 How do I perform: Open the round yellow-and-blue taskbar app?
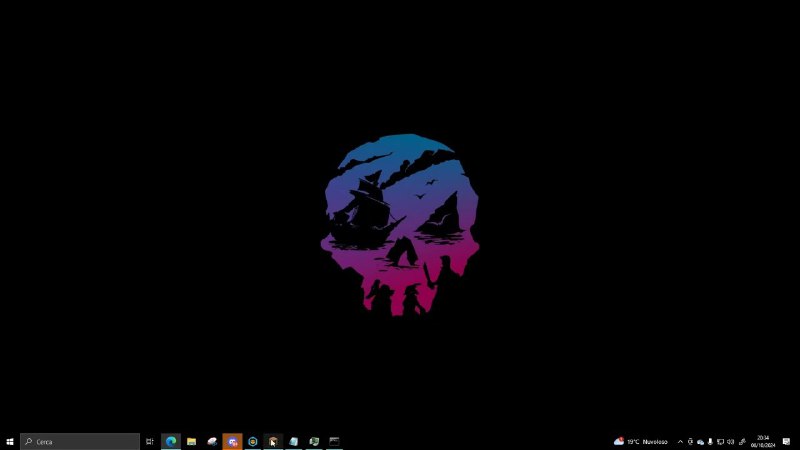[253, 441]
